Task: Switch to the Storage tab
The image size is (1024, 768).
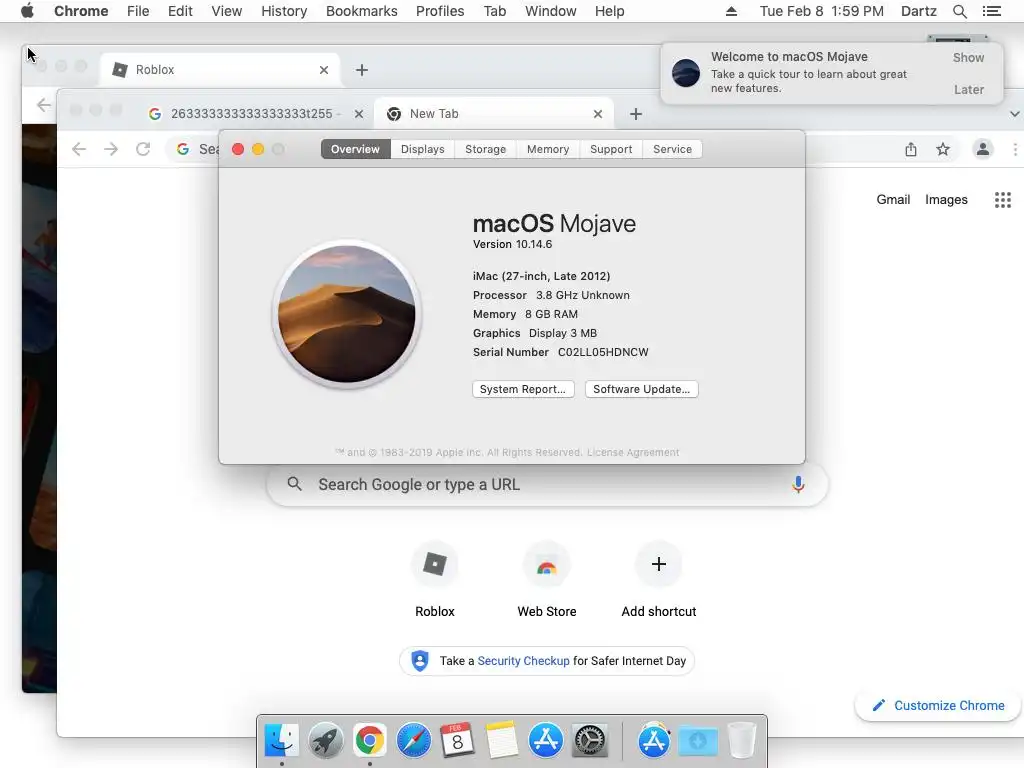Action: pos(485,149)
